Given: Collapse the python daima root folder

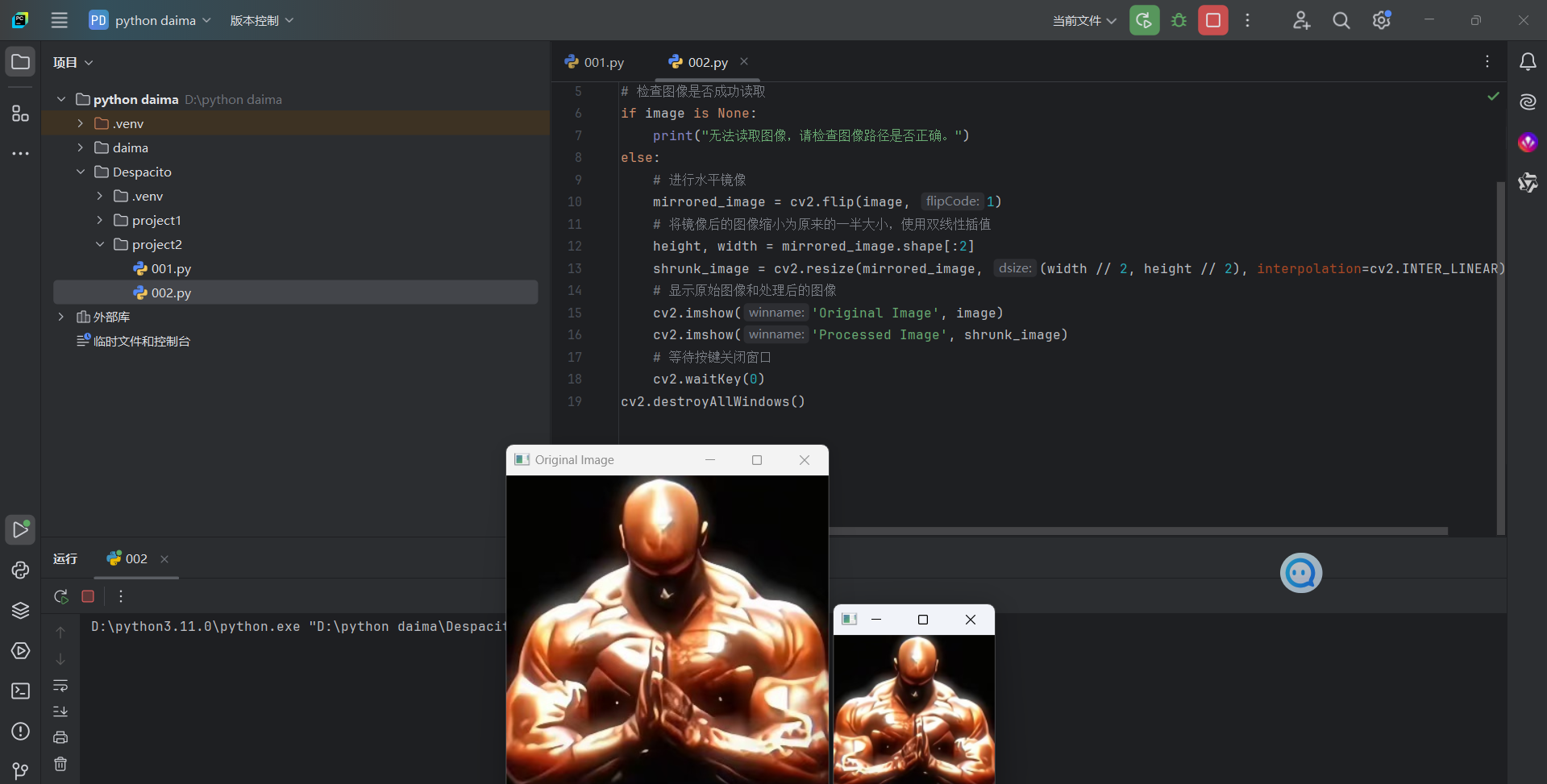Looking at the screenshot, I should (61, 99).
